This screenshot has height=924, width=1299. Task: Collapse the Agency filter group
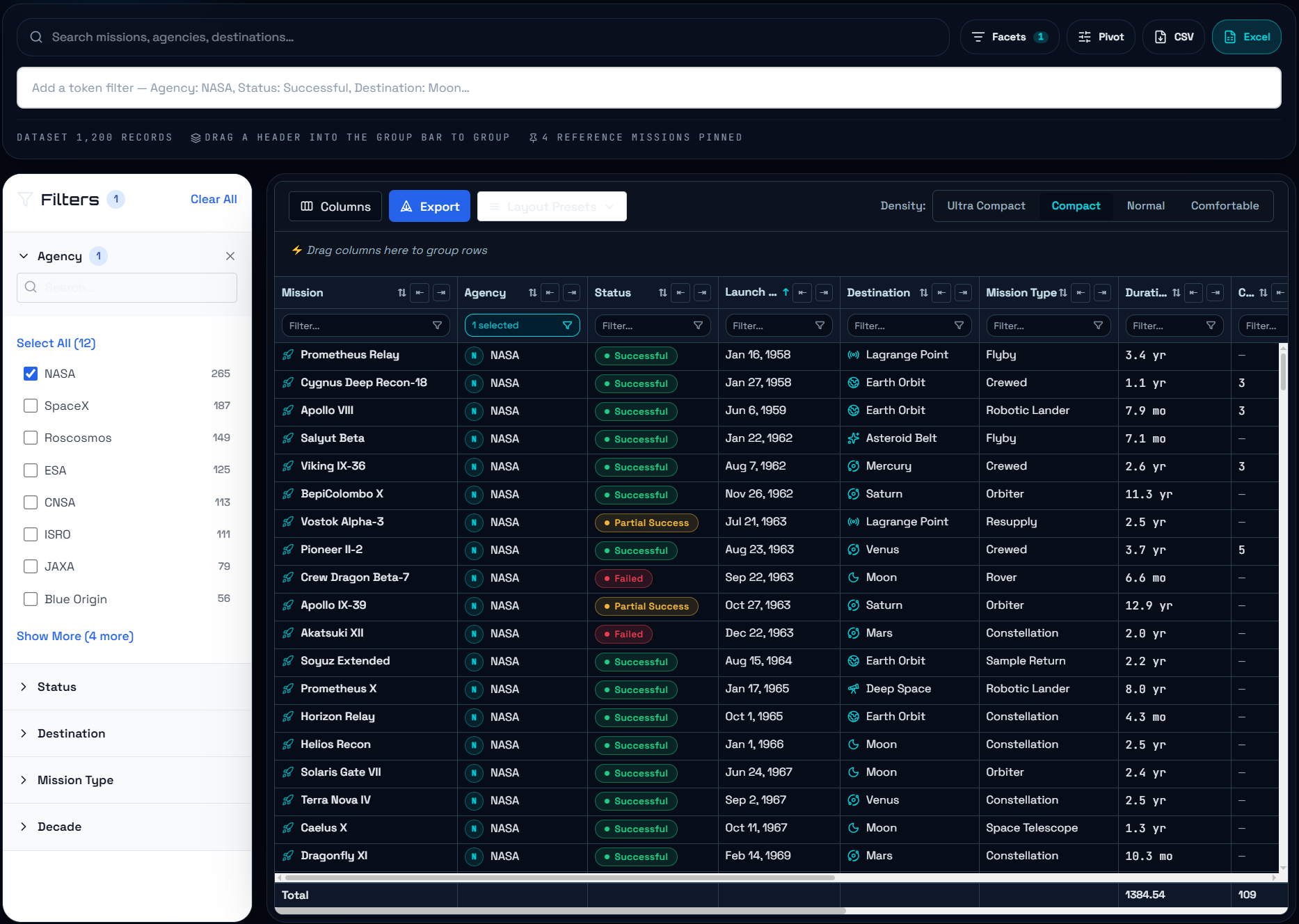pos(24,256)
